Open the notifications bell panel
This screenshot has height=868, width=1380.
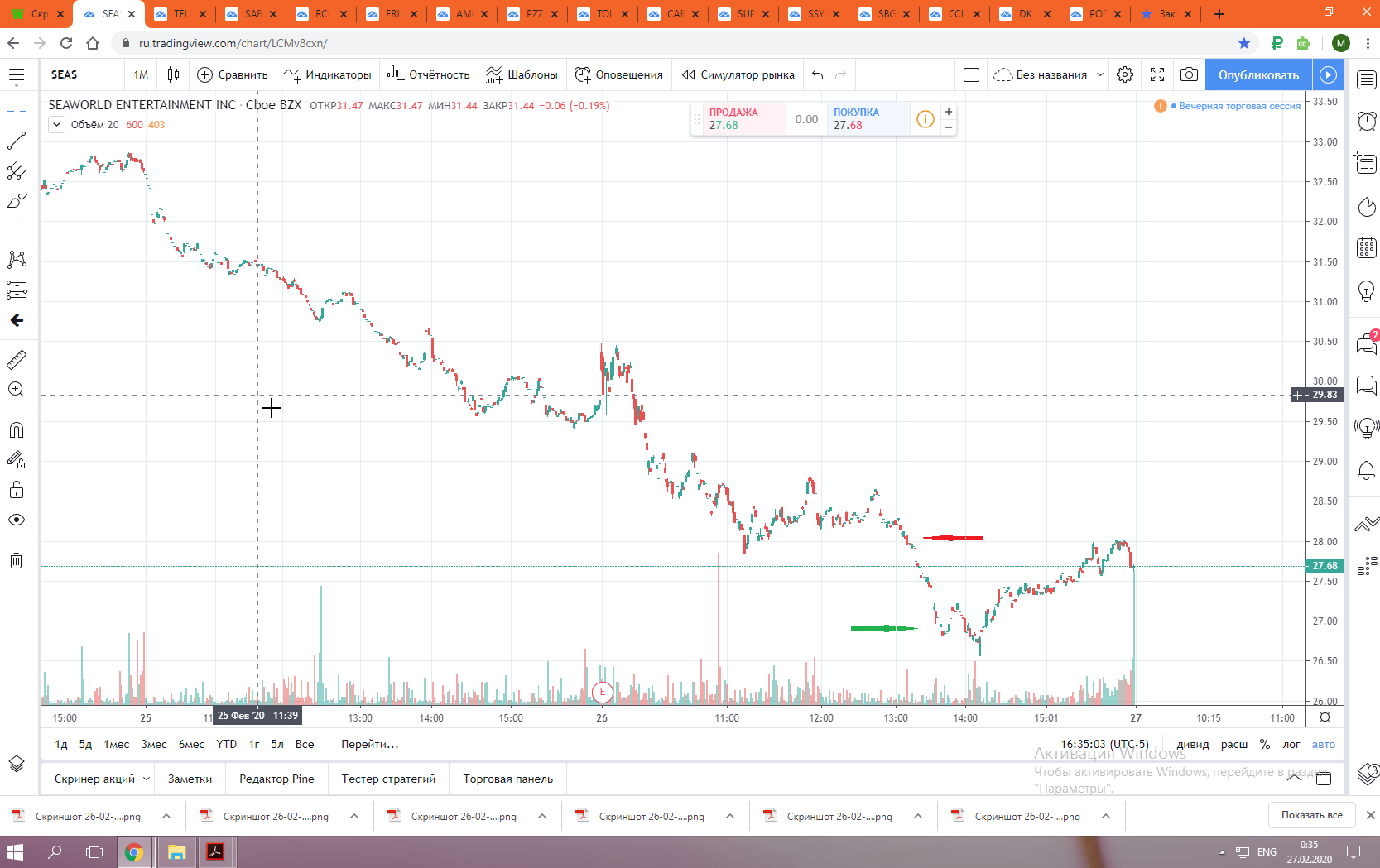coord(1367,471)
